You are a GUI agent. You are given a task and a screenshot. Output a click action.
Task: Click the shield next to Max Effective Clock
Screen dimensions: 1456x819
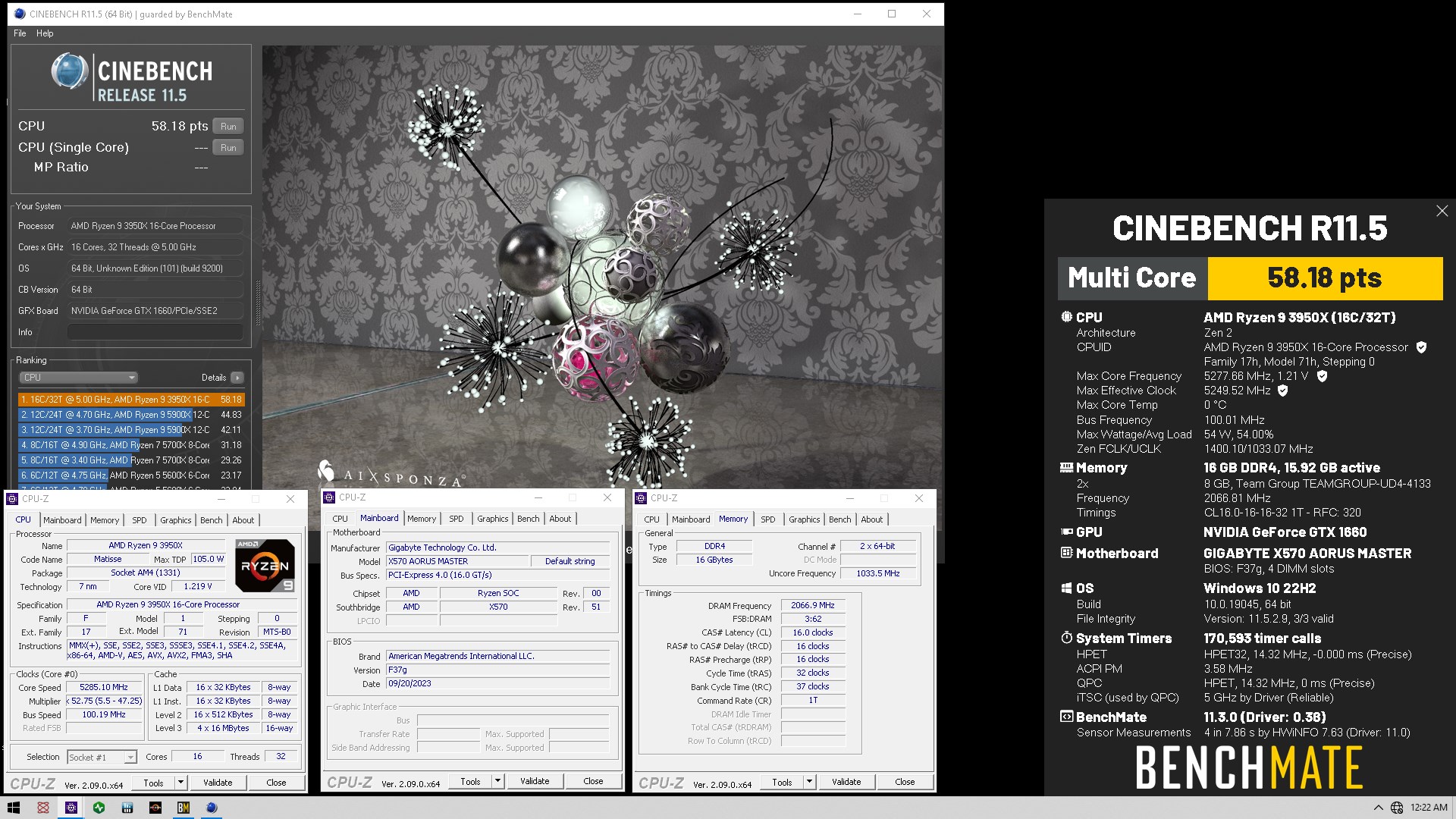(x=1283, y=391)
